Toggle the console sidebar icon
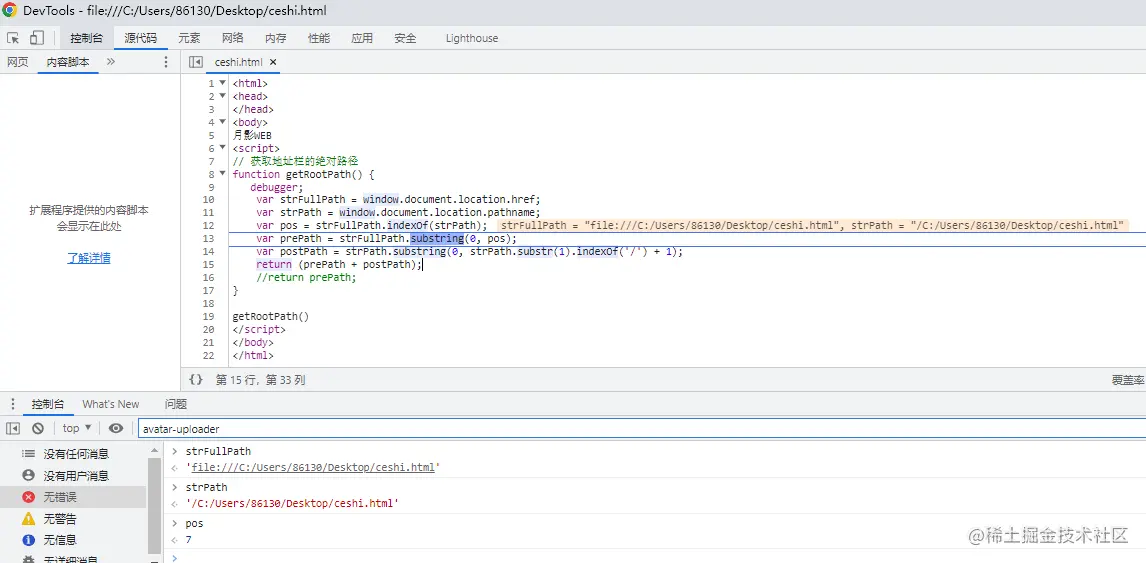 tap(13, 428)
